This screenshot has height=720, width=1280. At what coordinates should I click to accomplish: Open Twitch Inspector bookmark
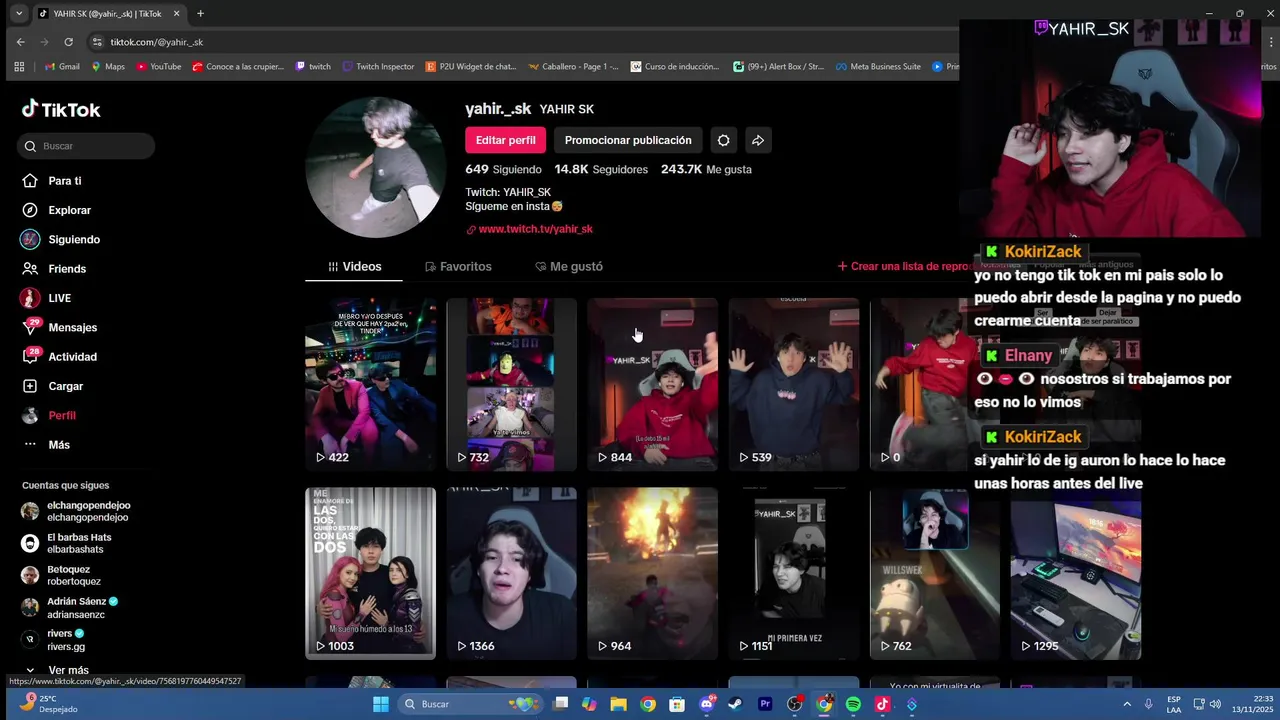pyautogui.click(x=378, y=67)
